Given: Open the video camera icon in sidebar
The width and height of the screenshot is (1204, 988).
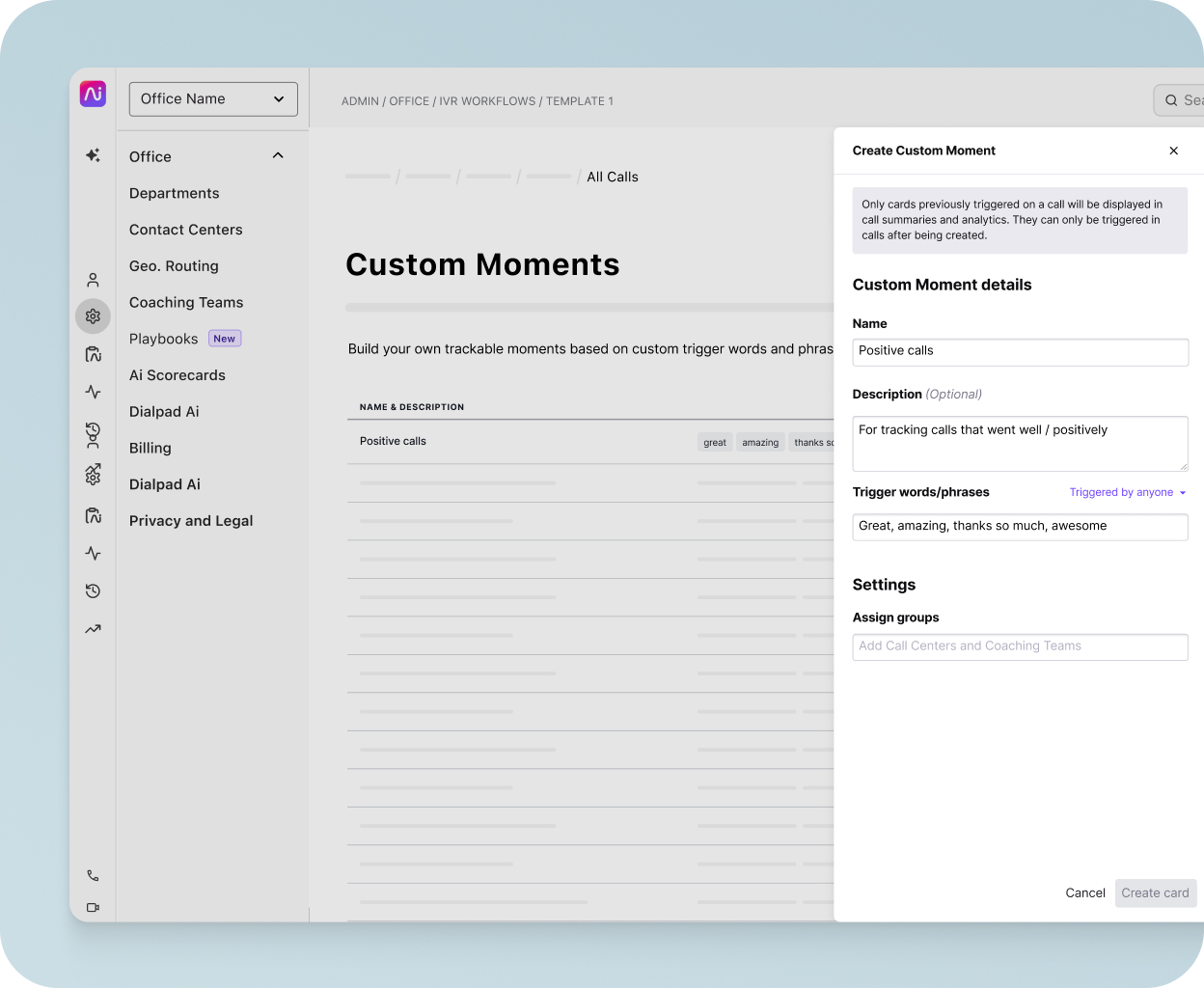Looking at the screenshot, I should (93, 908).
